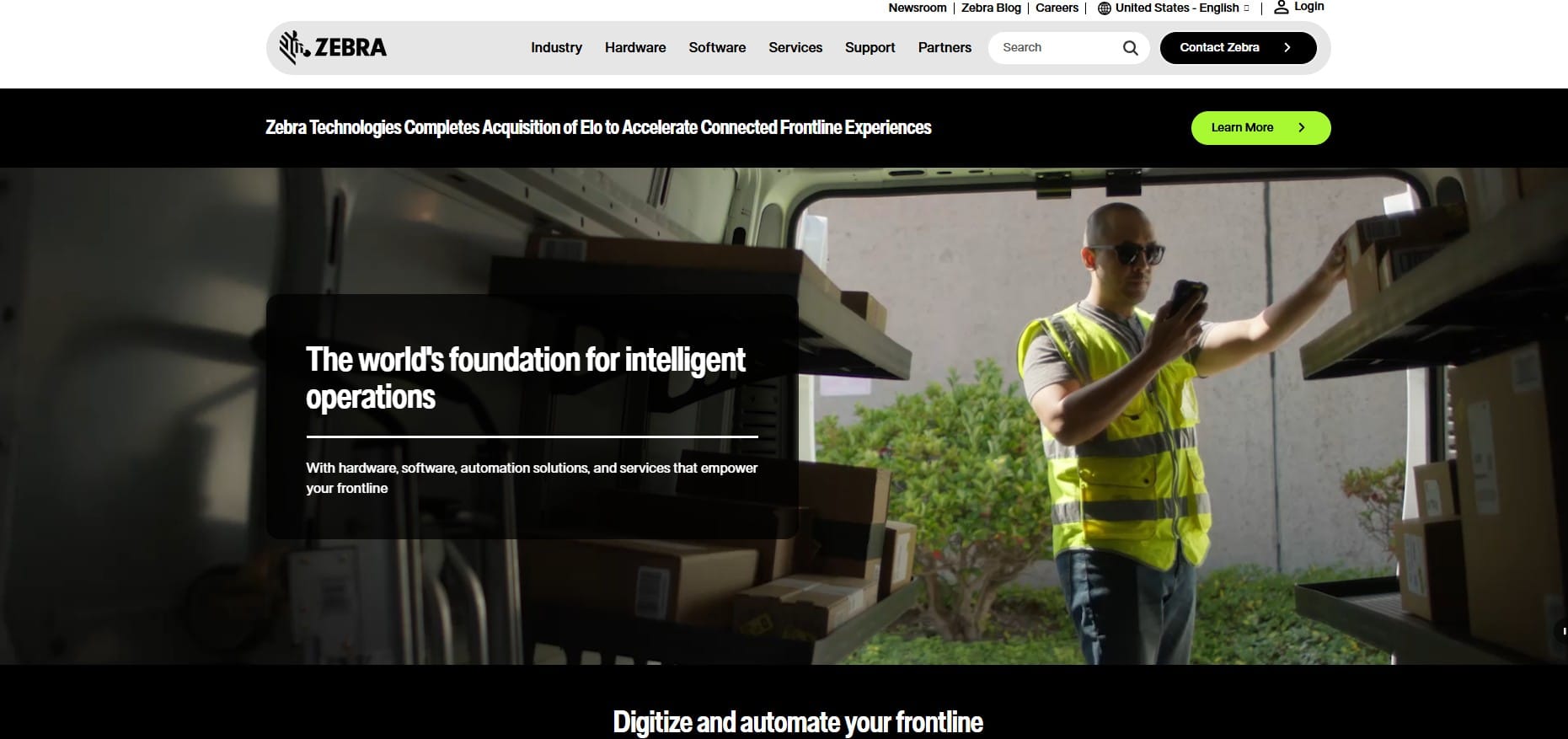The width and height of the screenshot is (1568, 739).
Task: Click the Login link
Action: pos(1308,7)
